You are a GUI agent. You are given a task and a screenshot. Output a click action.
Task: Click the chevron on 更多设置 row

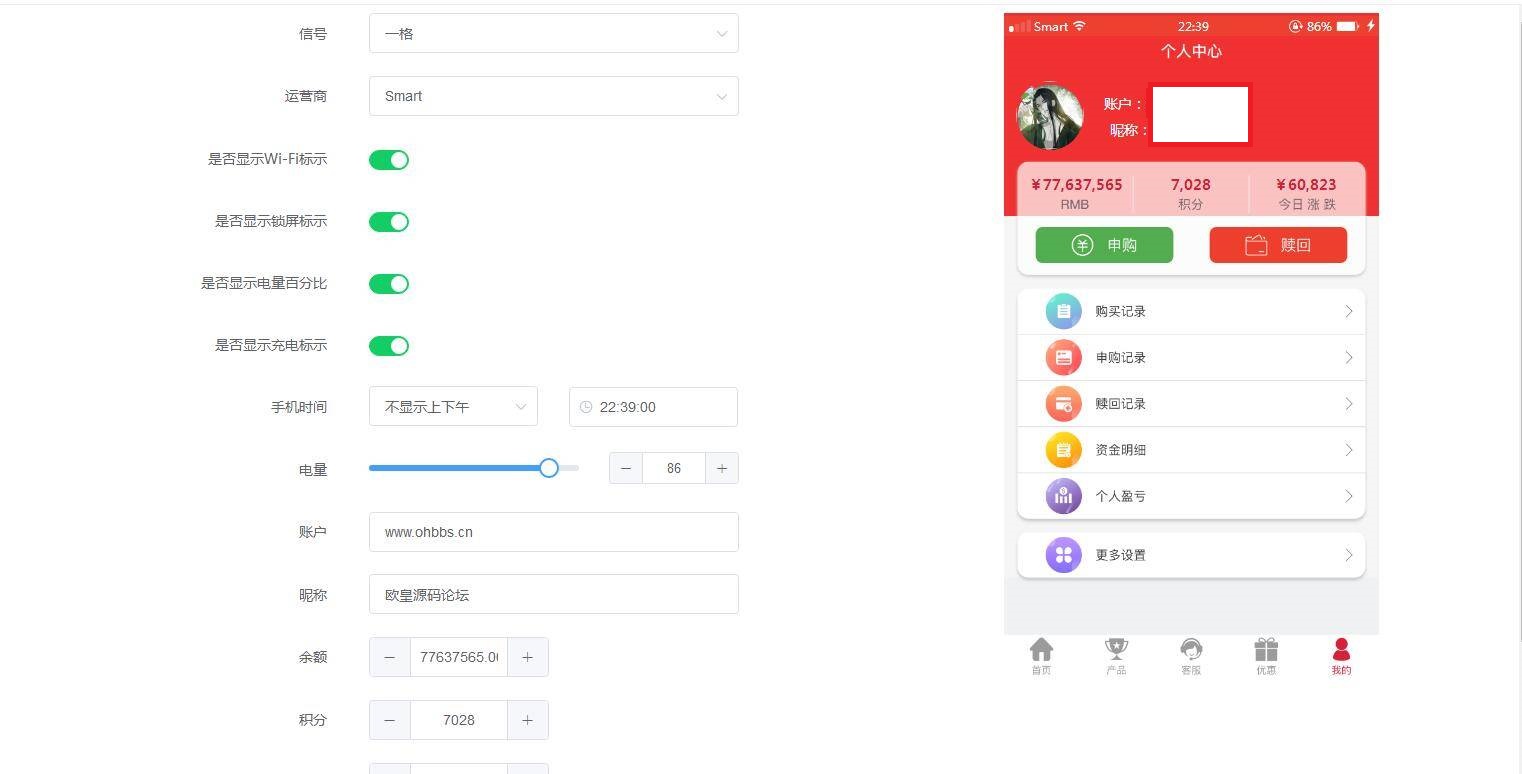coord(1348,555)
